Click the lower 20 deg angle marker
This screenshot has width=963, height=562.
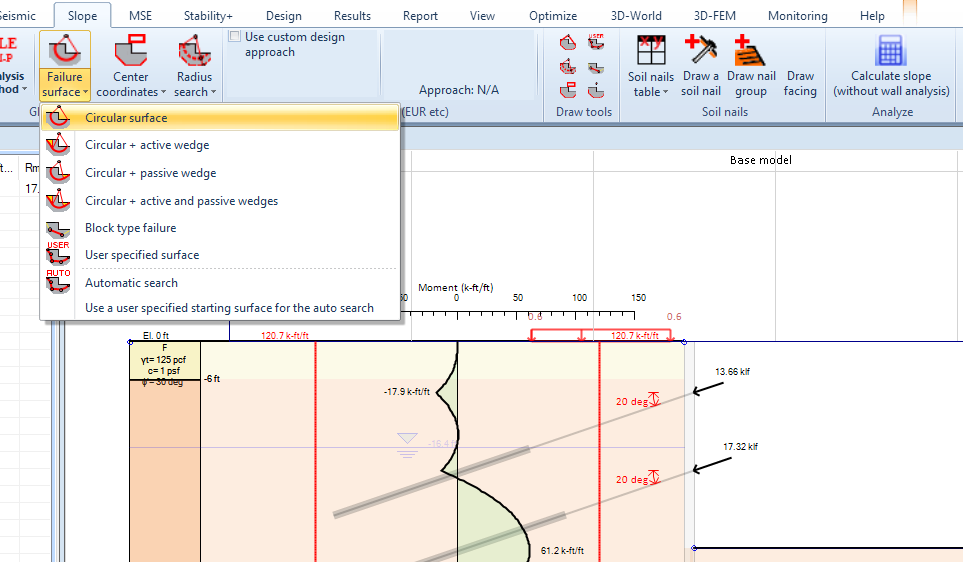click(x=637, y=478)
